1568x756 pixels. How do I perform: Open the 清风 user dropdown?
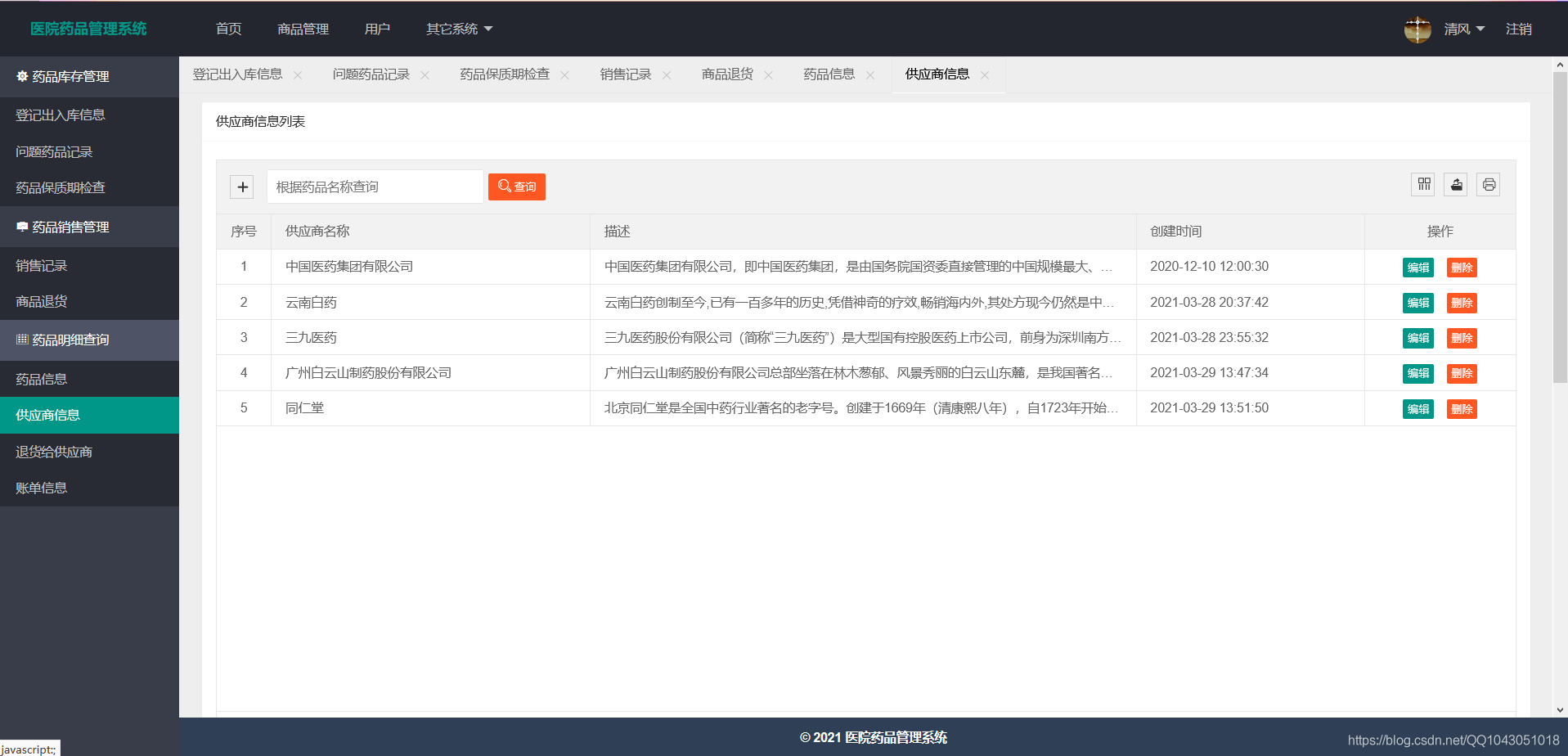point(1463,29)
